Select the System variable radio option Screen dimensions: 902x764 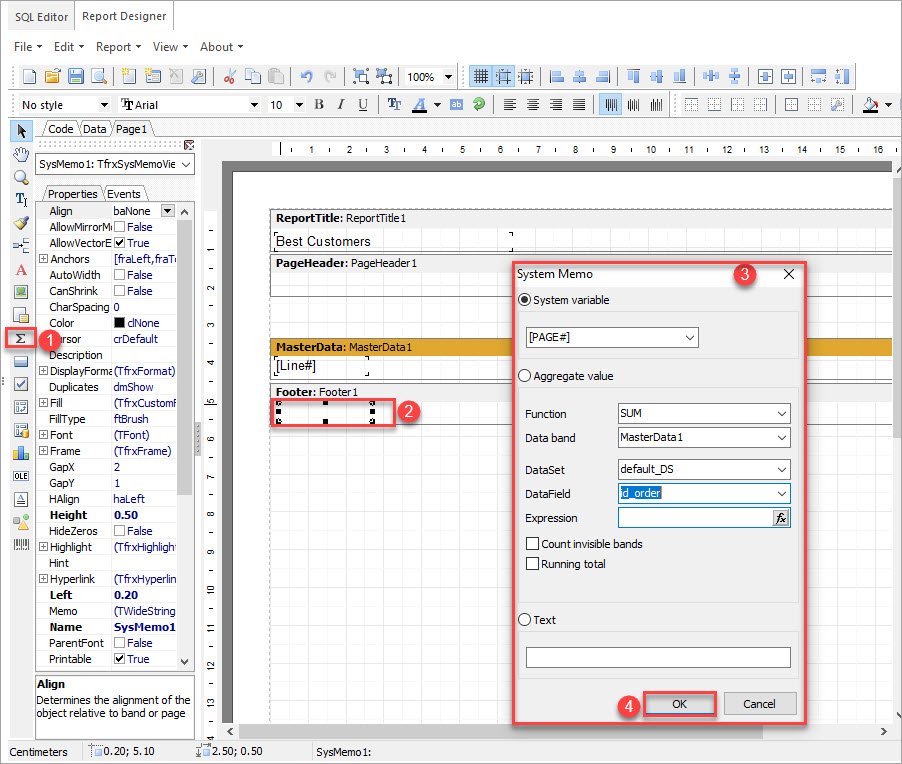point(525,300)
